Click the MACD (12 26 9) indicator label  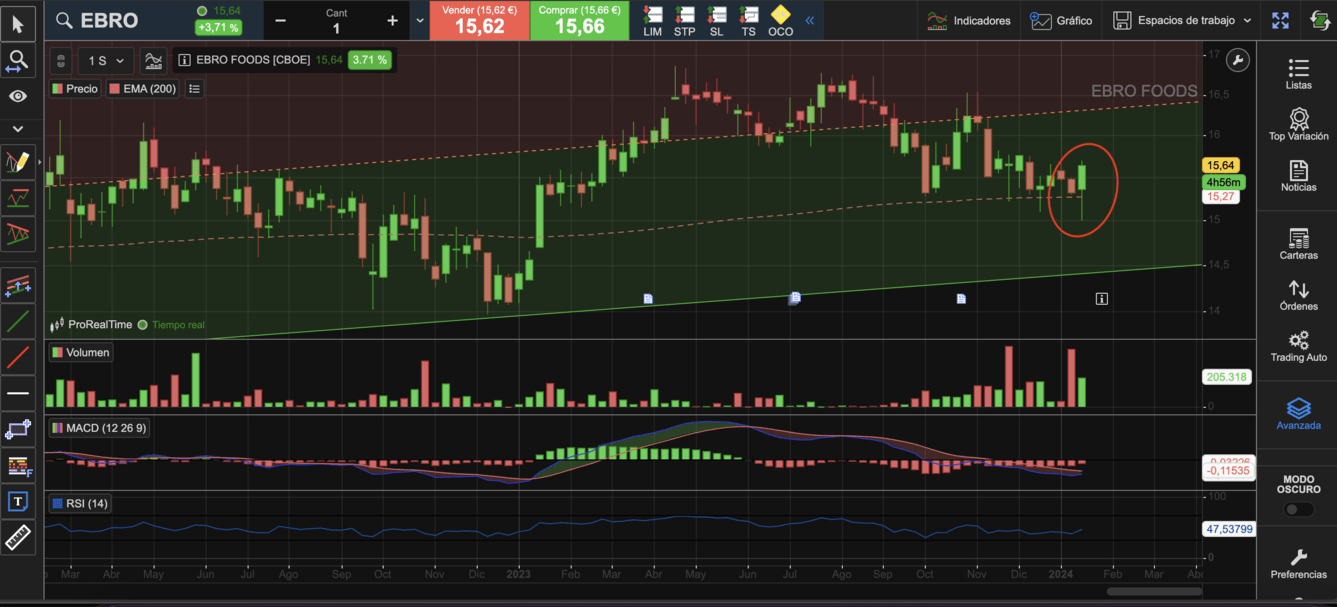click(100, 428)
